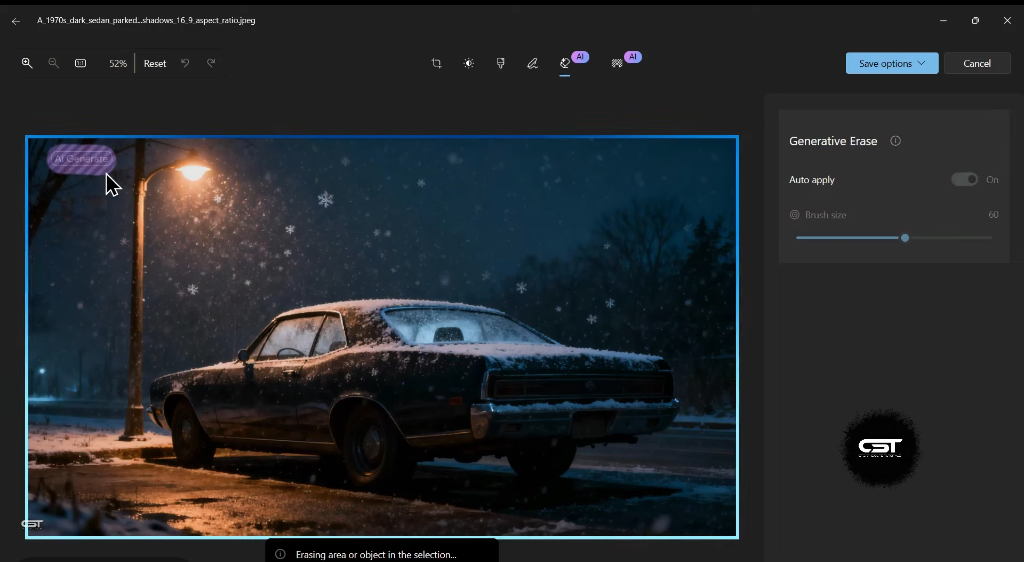Click the AI Generate brushed selection area
The height and width of the screenshot is (562, 1024).
81,159
